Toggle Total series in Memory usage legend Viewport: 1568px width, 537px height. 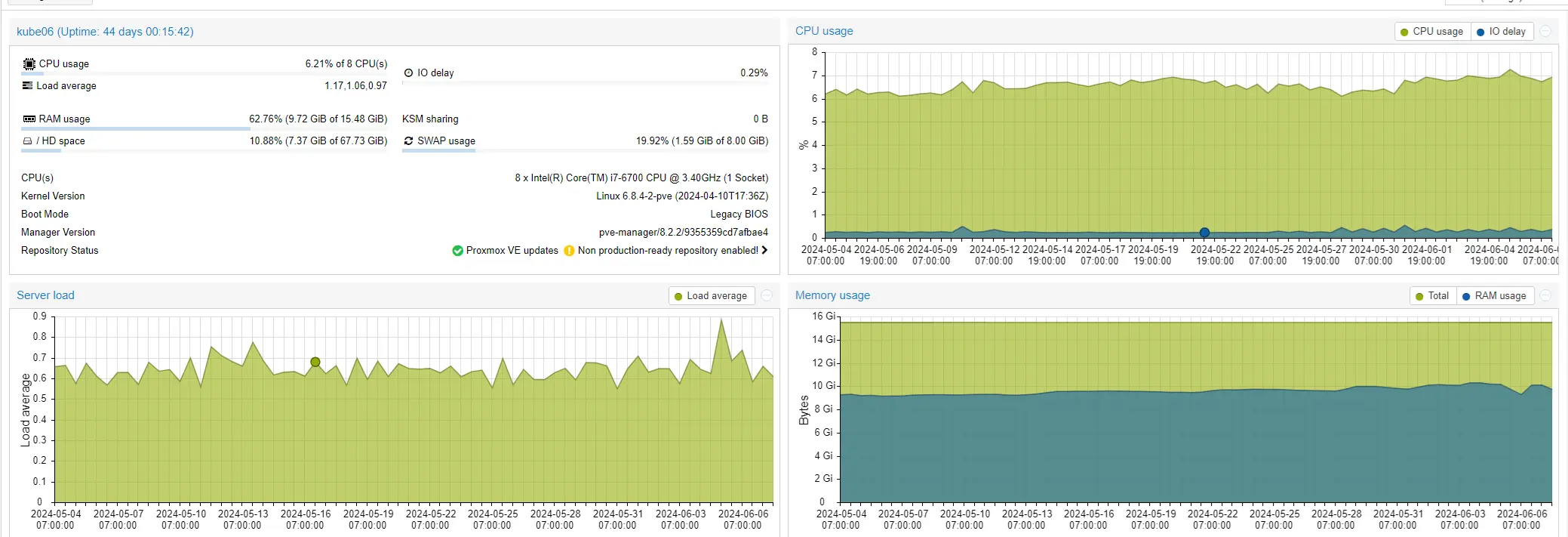pos(1432,296)
